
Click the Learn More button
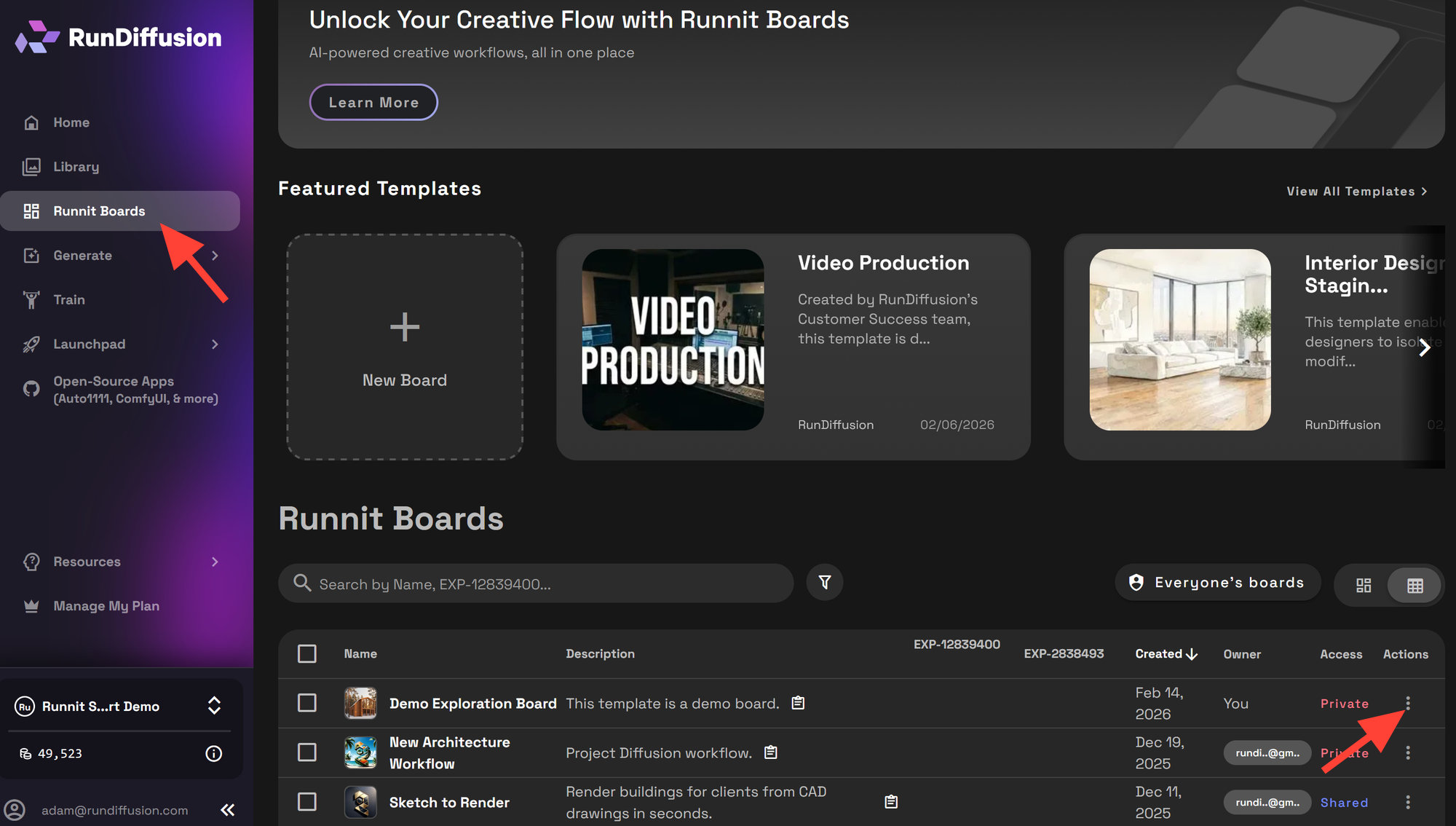(x=373, y=102)
